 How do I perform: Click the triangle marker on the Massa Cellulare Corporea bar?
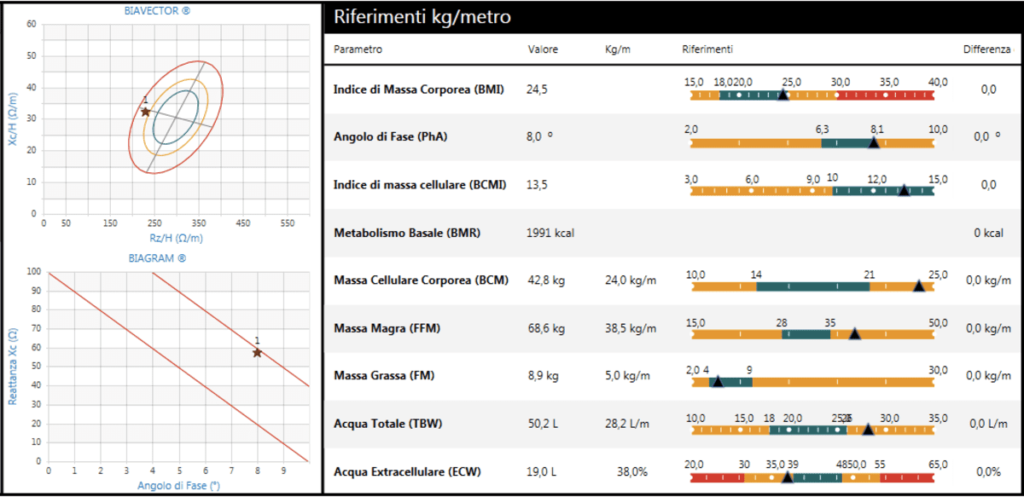918,286
